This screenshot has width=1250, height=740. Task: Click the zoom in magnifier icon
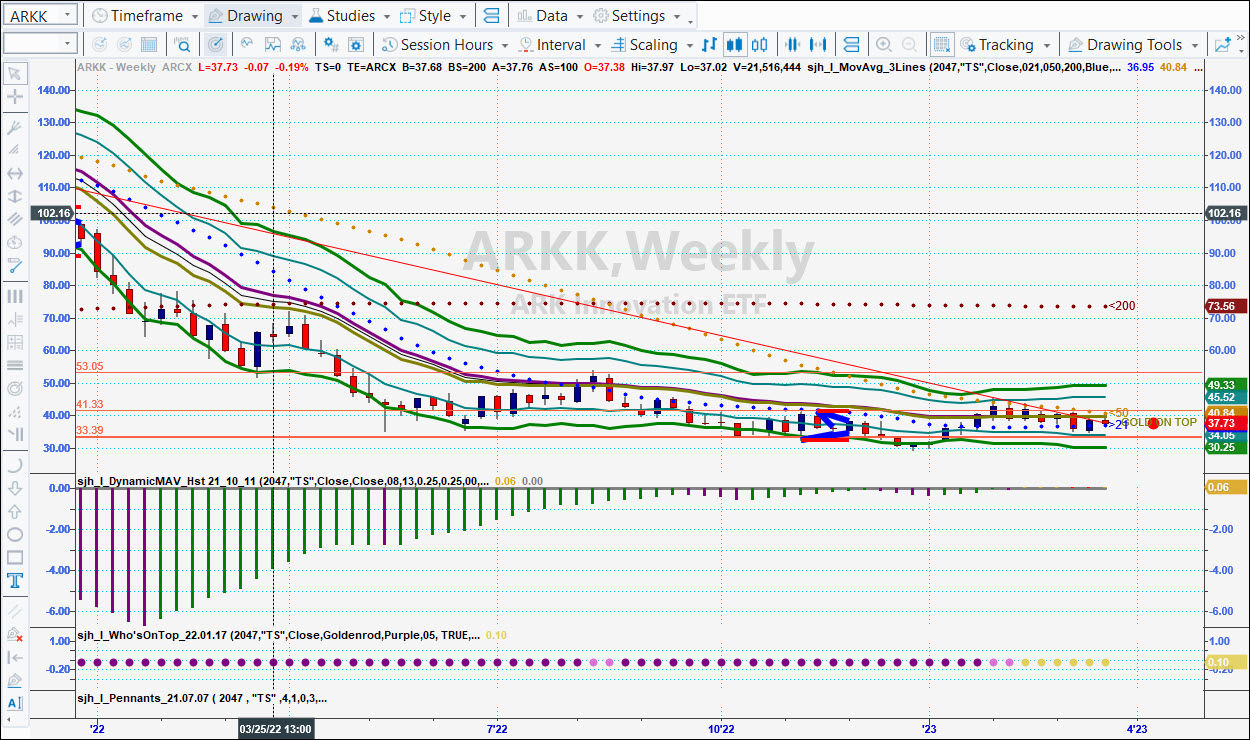(884, 44)
